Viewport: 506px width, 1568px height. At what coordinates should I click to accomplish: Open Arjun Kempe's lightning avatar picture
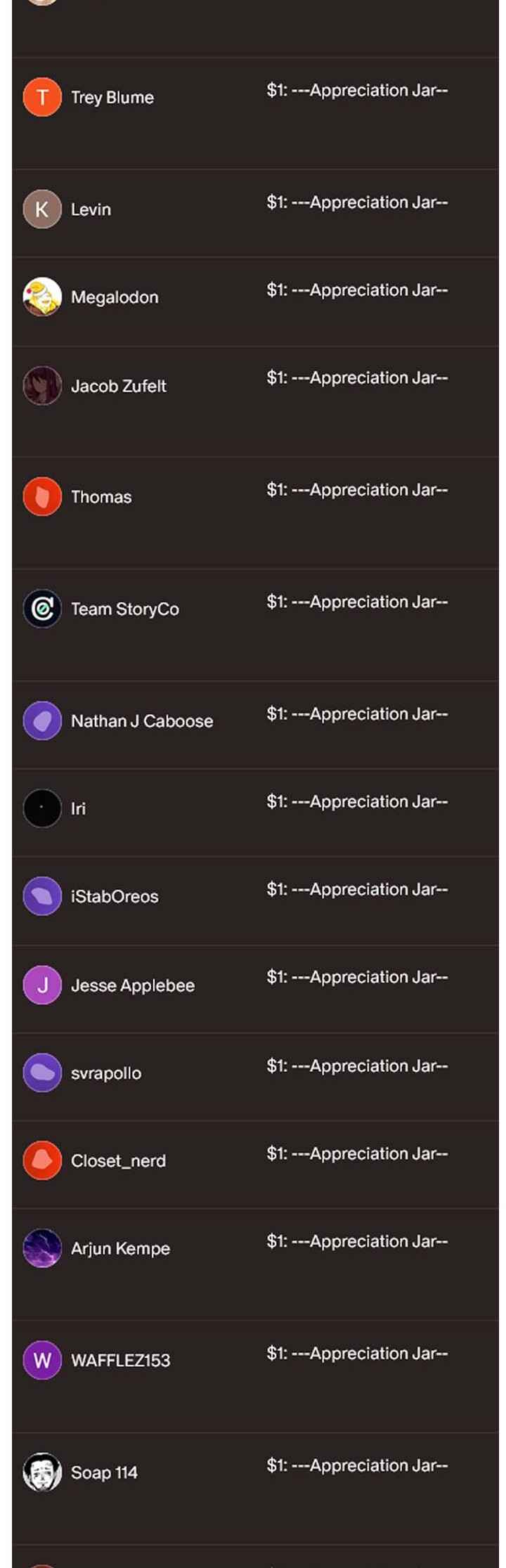[42, 1248]
